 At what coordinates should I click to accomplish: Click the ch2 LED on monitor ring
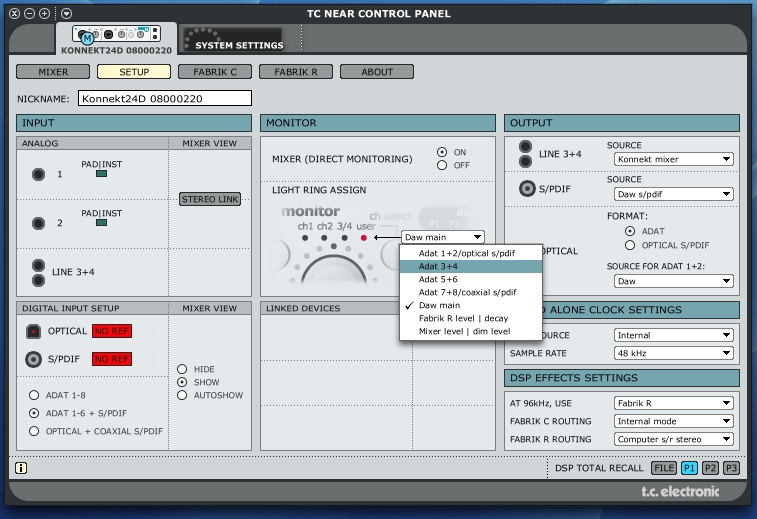point(324,238)
